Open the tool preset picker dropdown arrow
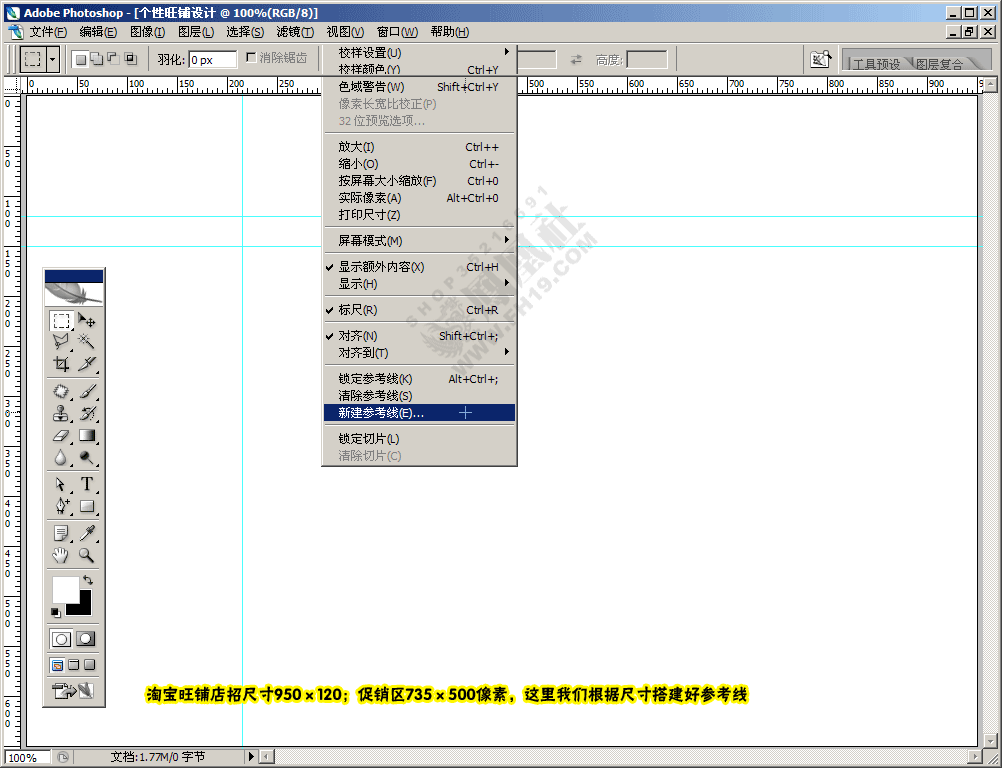1002x768 pixels. 52,59
